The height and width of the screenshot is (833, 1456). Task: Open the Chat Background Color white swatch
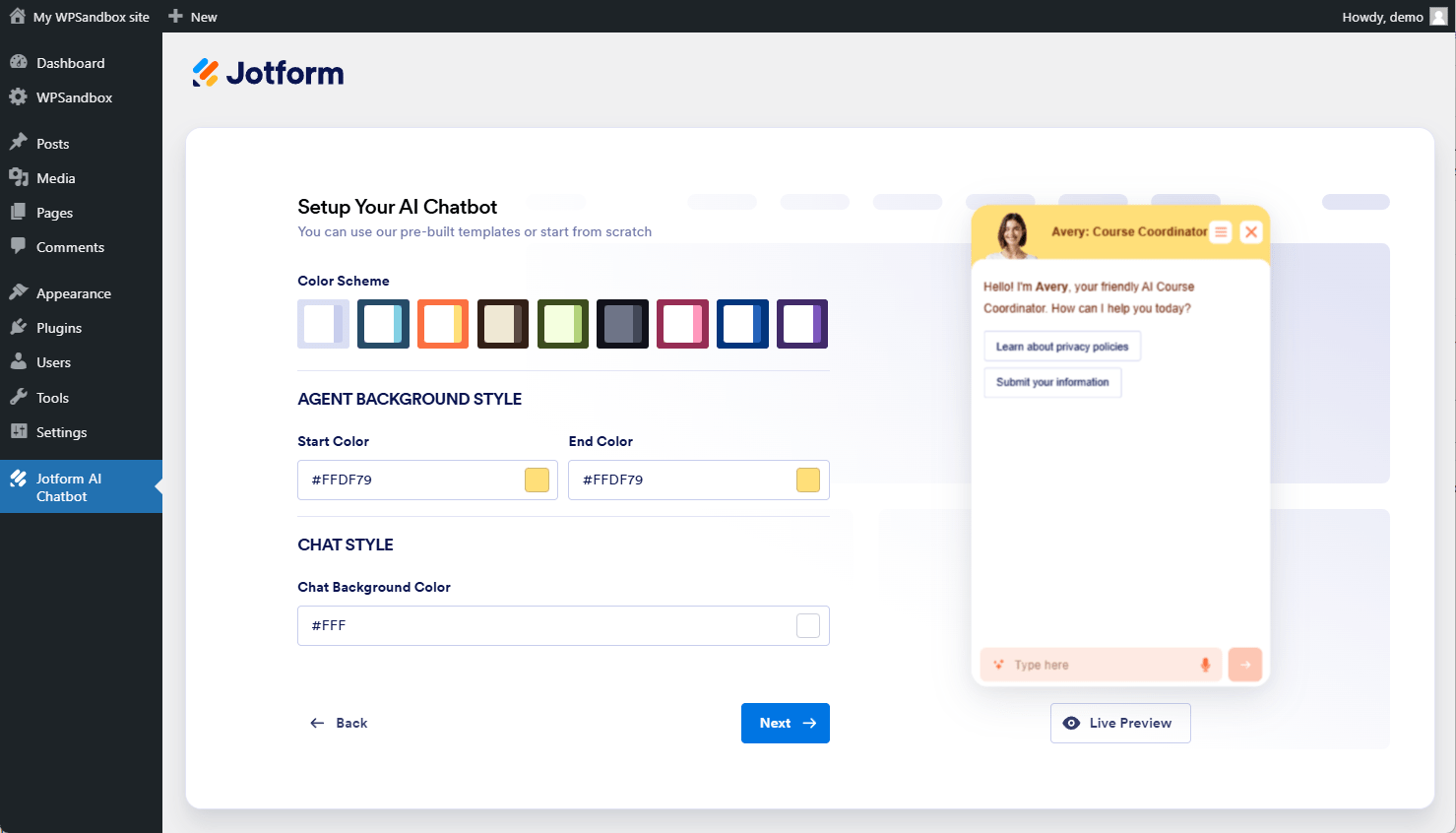pyautogui.click(x=808, y=625)
